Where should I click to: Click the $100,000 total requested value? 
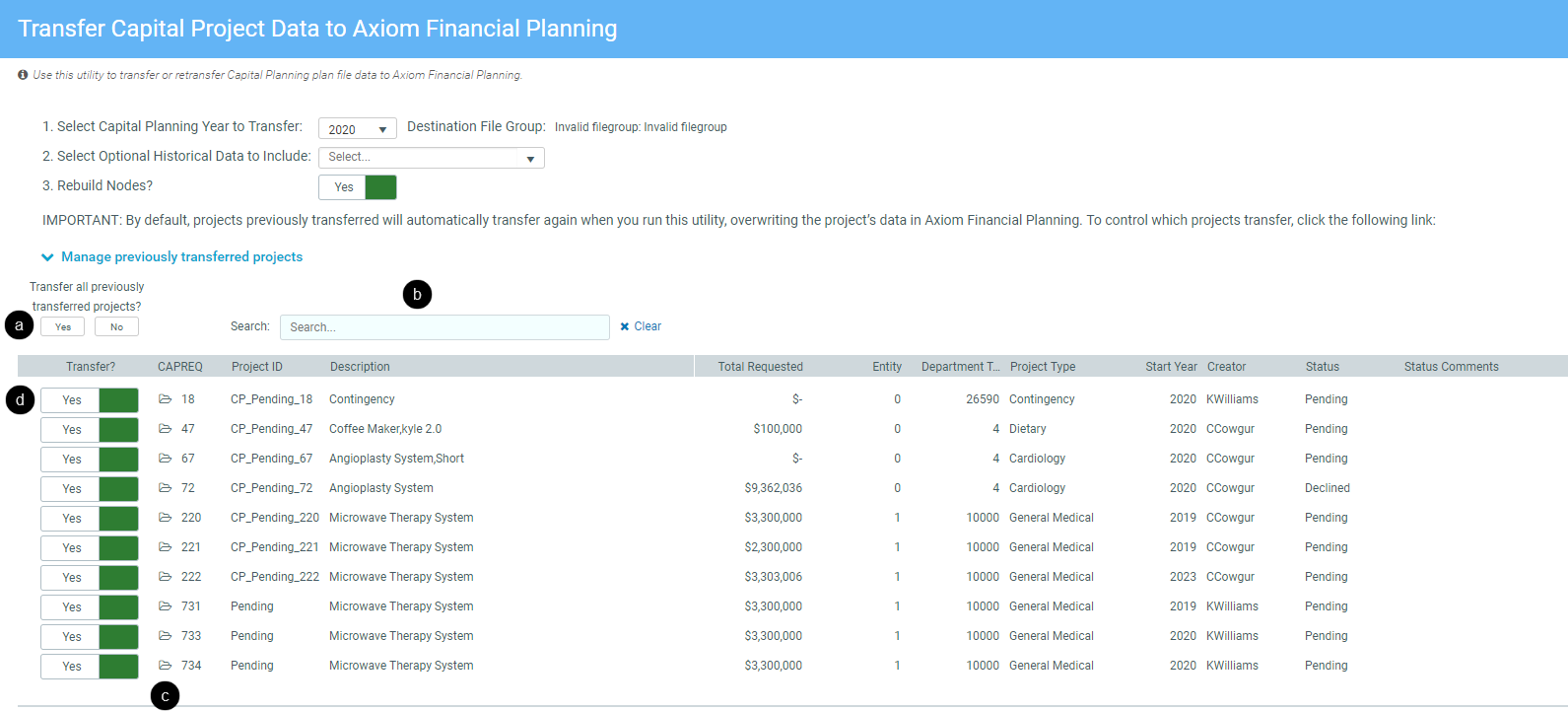click(x=778, y=429)
